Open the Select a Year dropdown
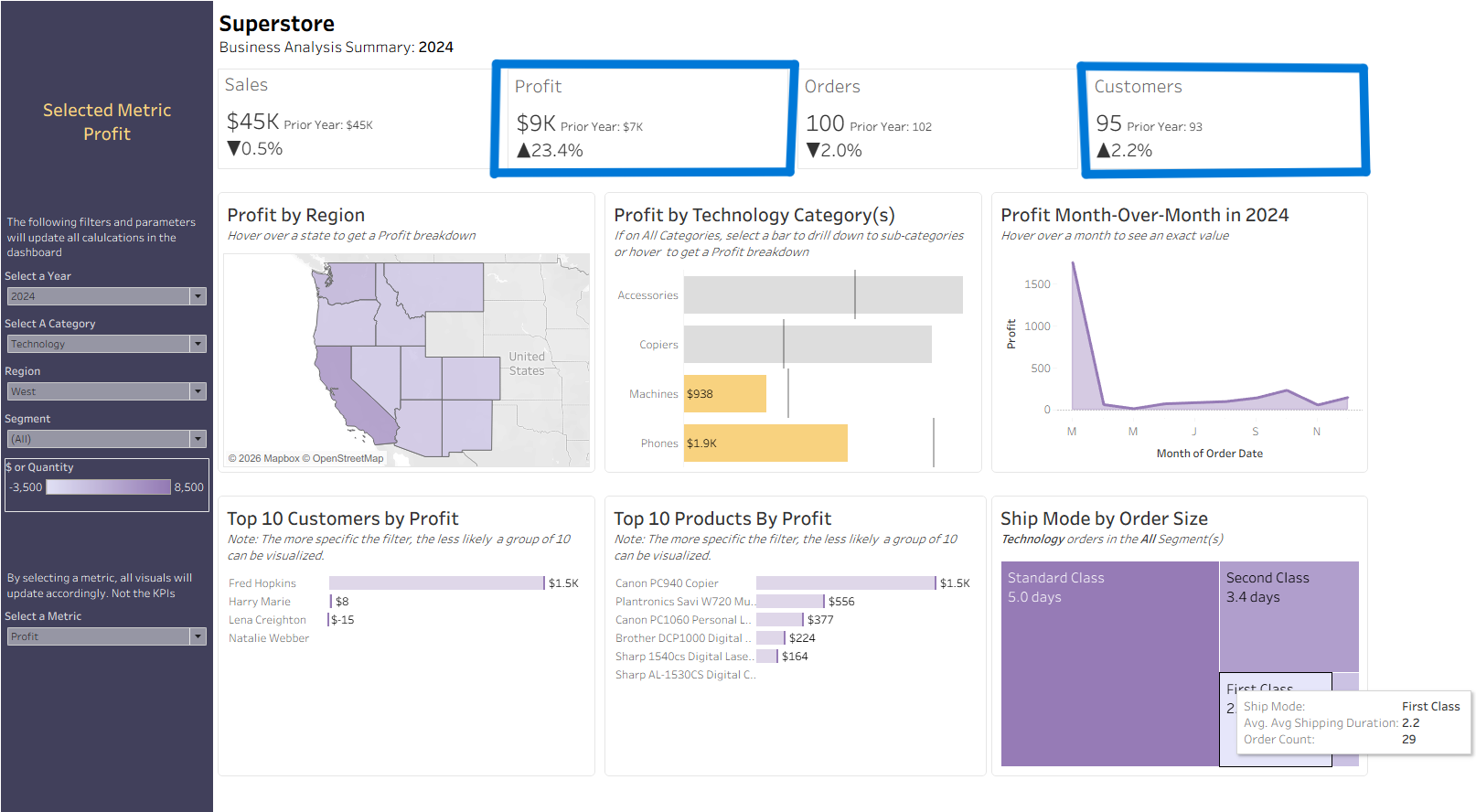Viewport: 1476px width, 812px height. pyautogui.click(x=107, y=296)
